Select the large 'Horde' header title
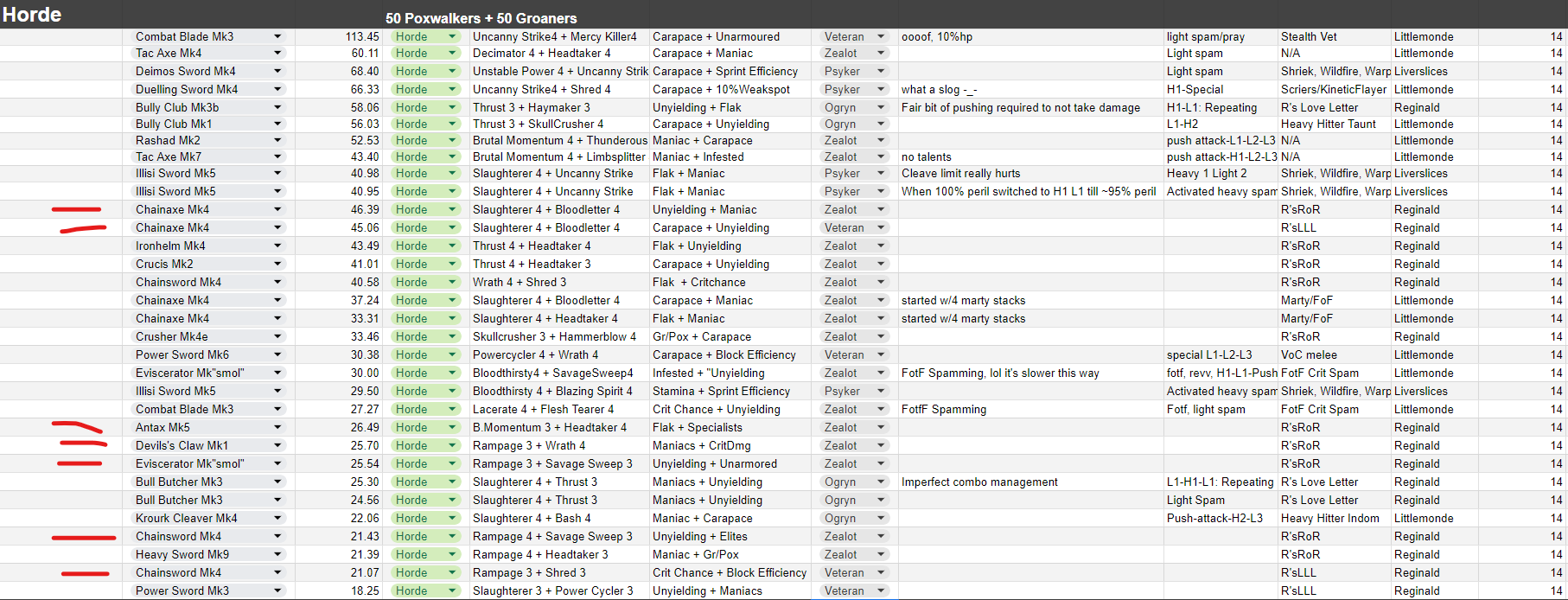Screen dimensions: 1568x600 pyautogui.click(x=32, y=15)
